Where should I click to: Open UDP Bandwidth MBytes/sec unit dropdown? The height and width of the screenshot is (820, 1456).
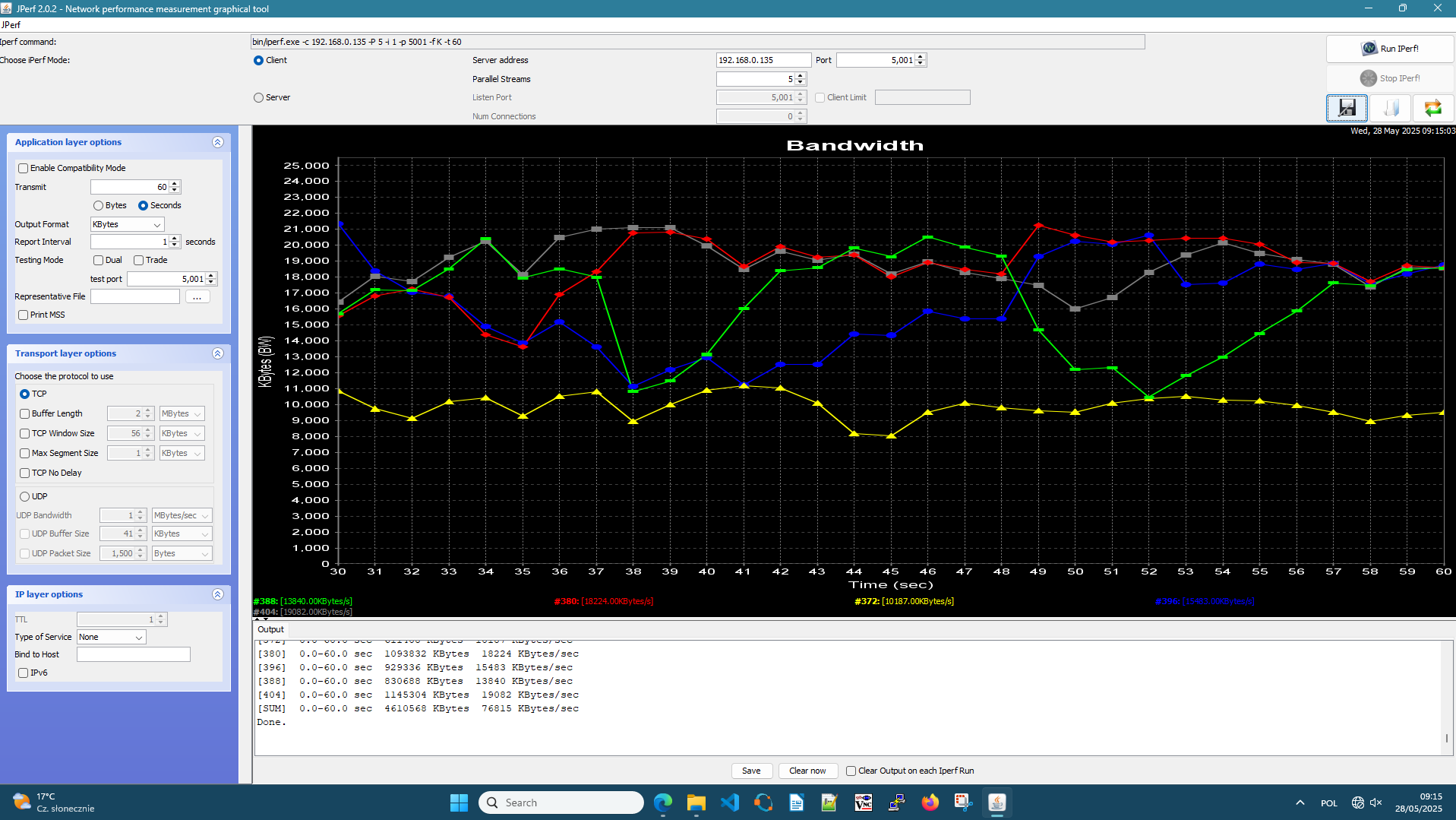(182, 515)
